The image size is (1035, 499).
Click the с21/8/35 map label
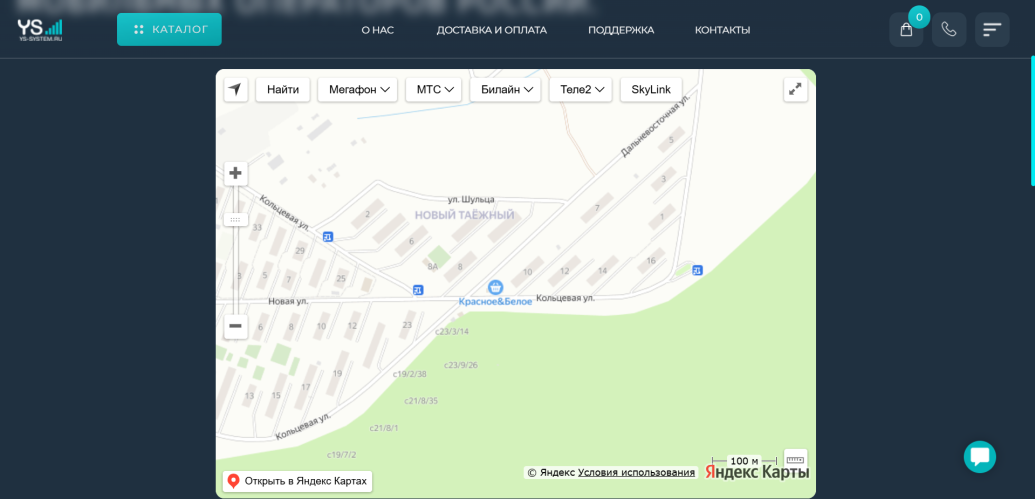click(421, 401)
